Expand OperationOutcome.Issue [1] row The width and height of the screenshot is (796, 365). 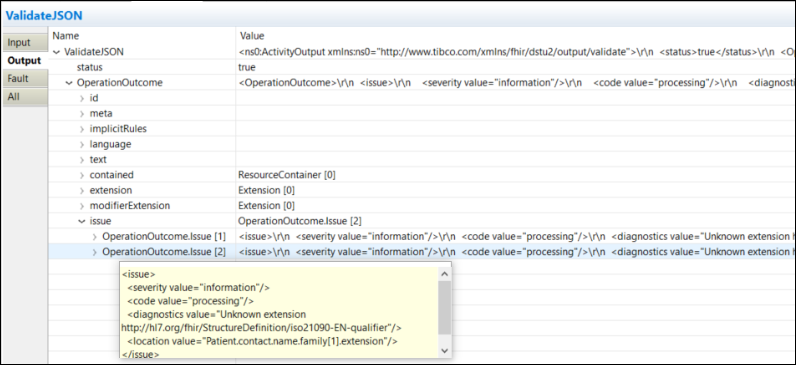[94, 237]
